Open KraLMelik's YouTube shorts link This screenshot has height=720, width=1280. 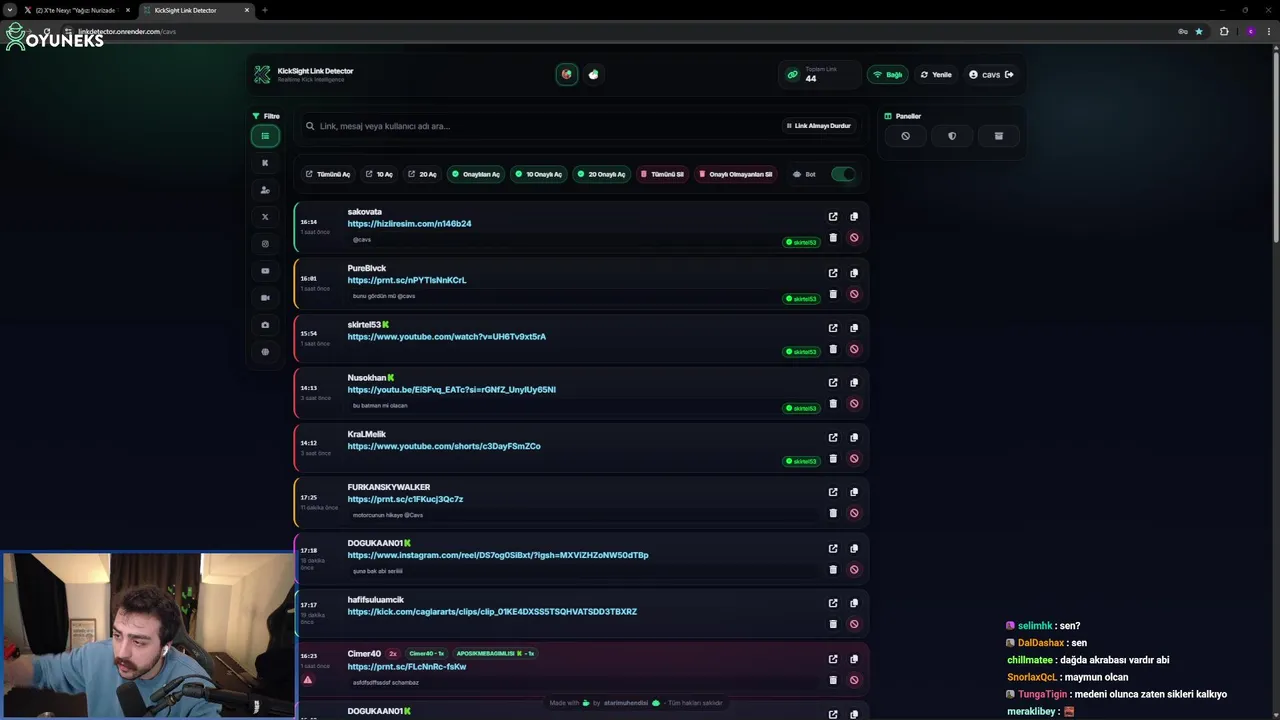click(x=444, y=446)
